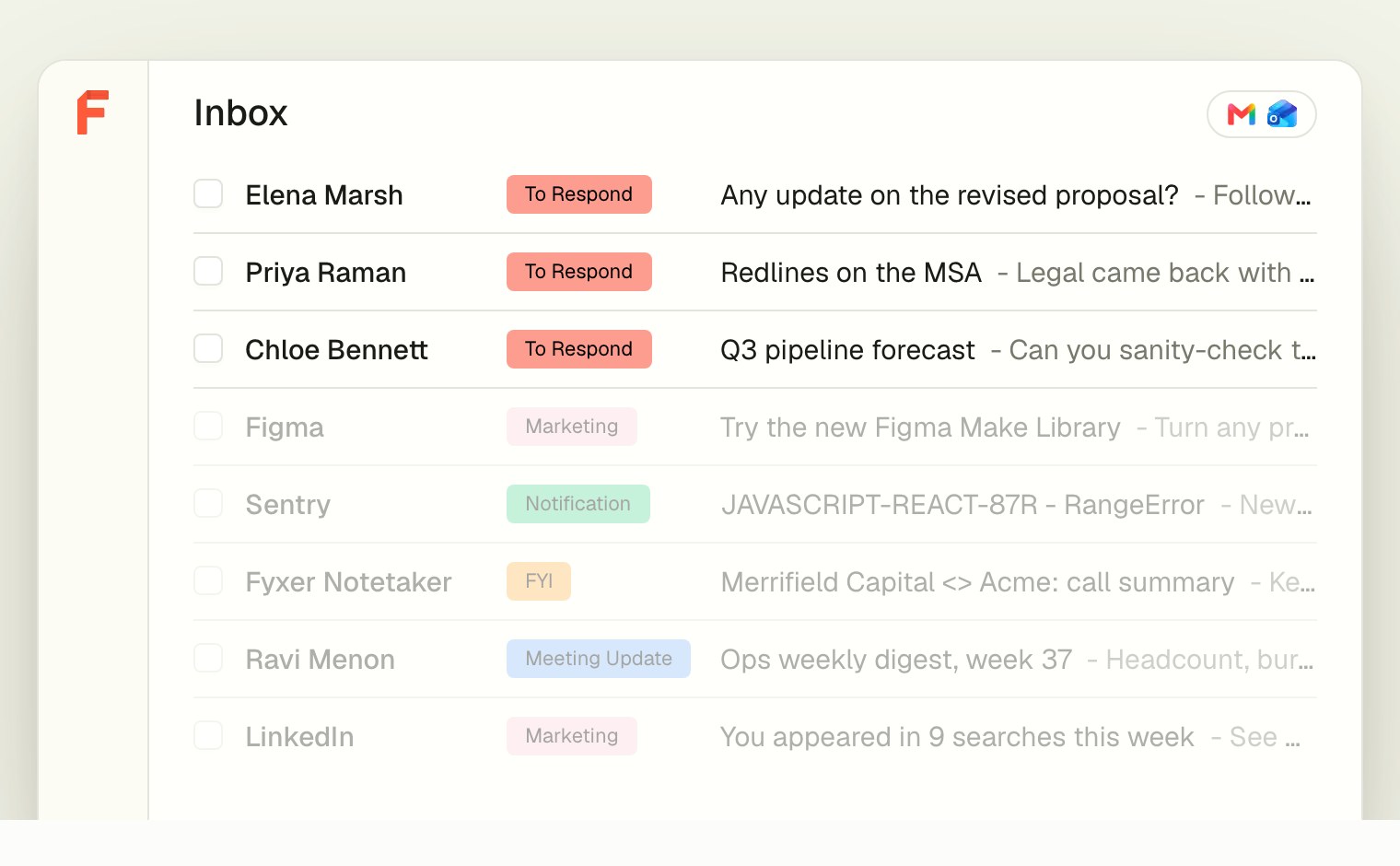Click sender name Ravi Menon
Viewport: 1400px width, 866px height.
point(321,660)
